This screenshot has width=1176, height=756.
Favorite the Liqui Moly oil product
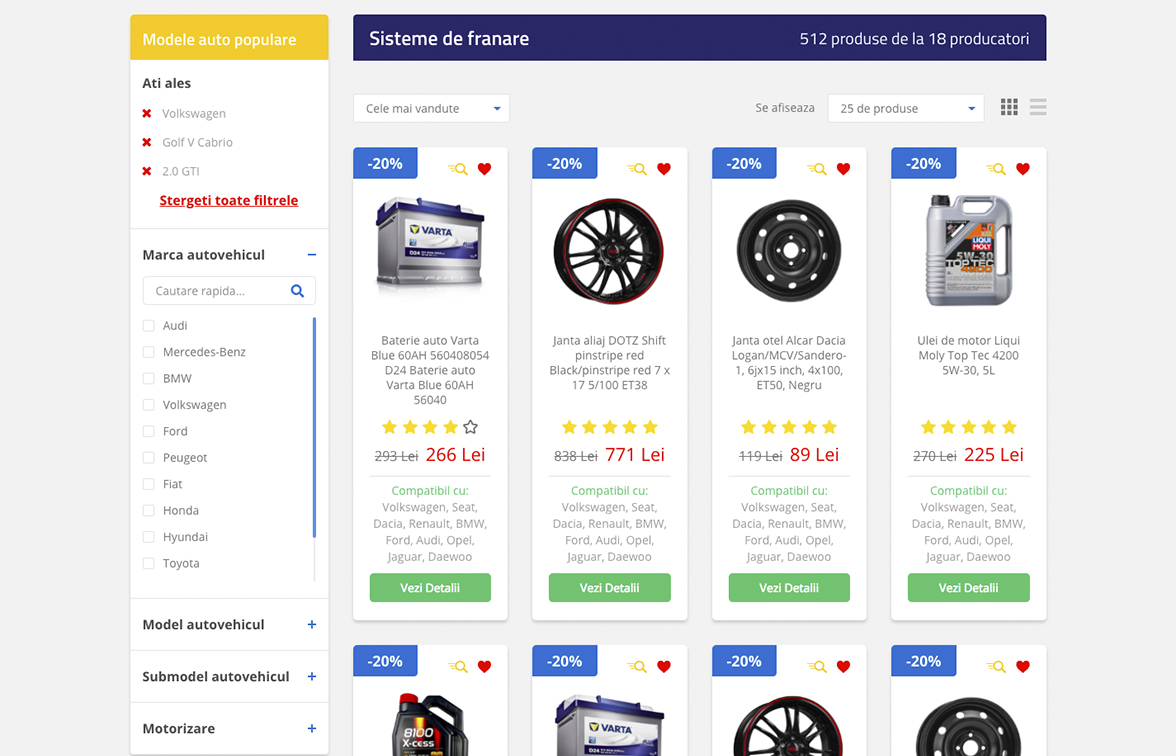point(1022,169)
